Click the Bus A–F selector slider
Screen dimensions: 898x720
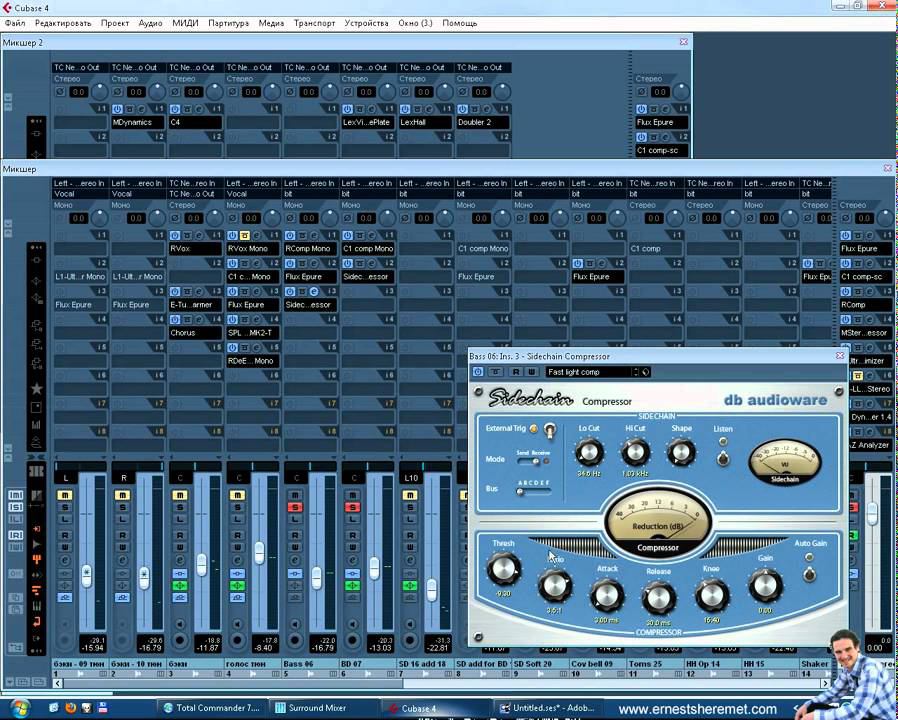click(x=534, y=491)
